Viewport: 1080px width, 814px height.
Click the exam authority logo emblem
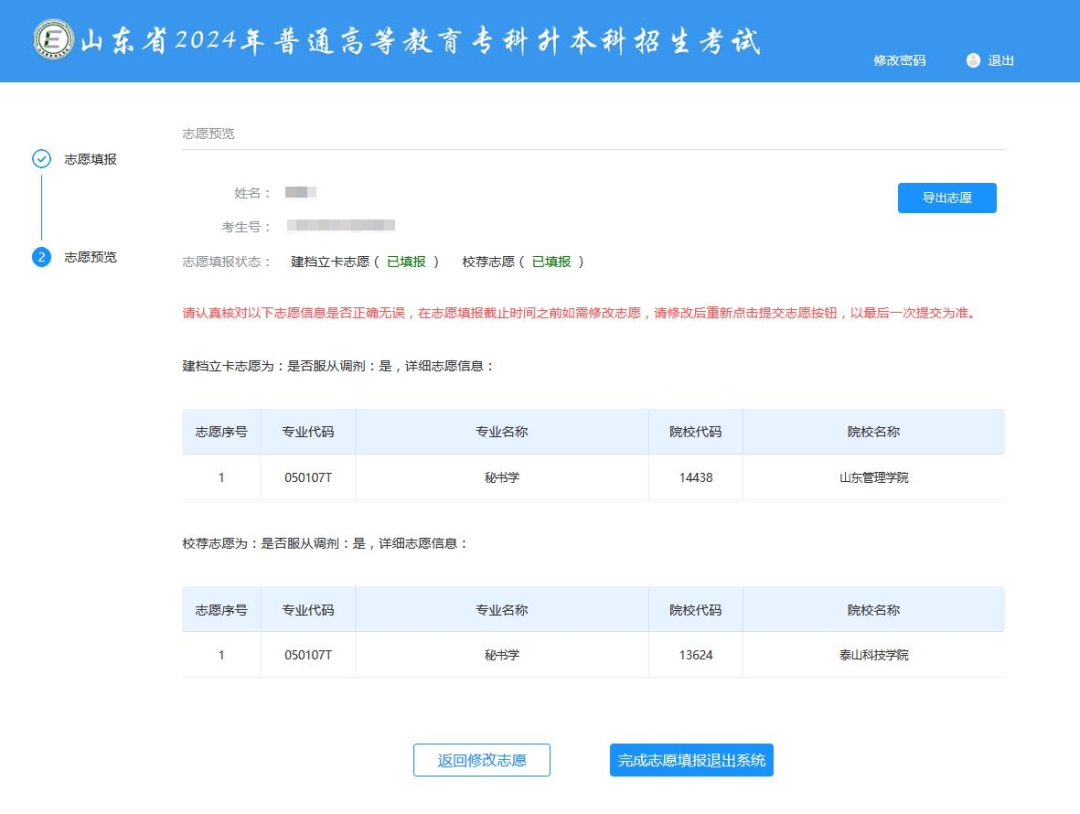pos(53,40)
